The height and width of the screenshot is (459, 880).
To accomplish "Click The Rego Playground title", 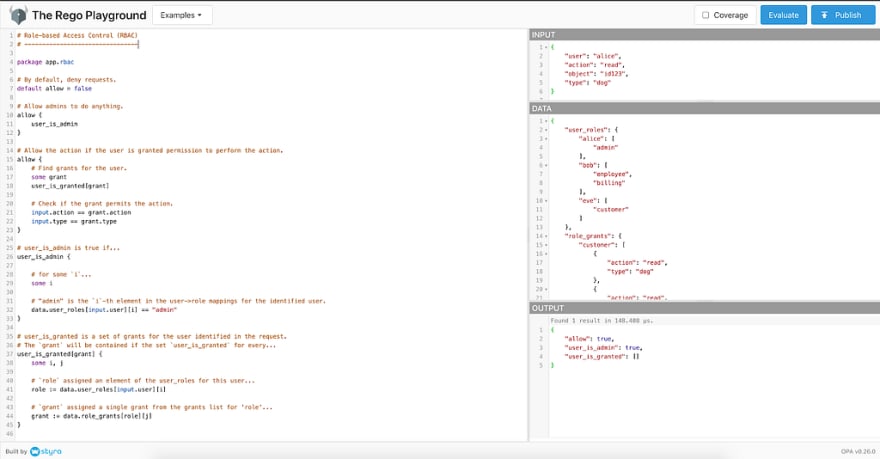I will 89,15.
